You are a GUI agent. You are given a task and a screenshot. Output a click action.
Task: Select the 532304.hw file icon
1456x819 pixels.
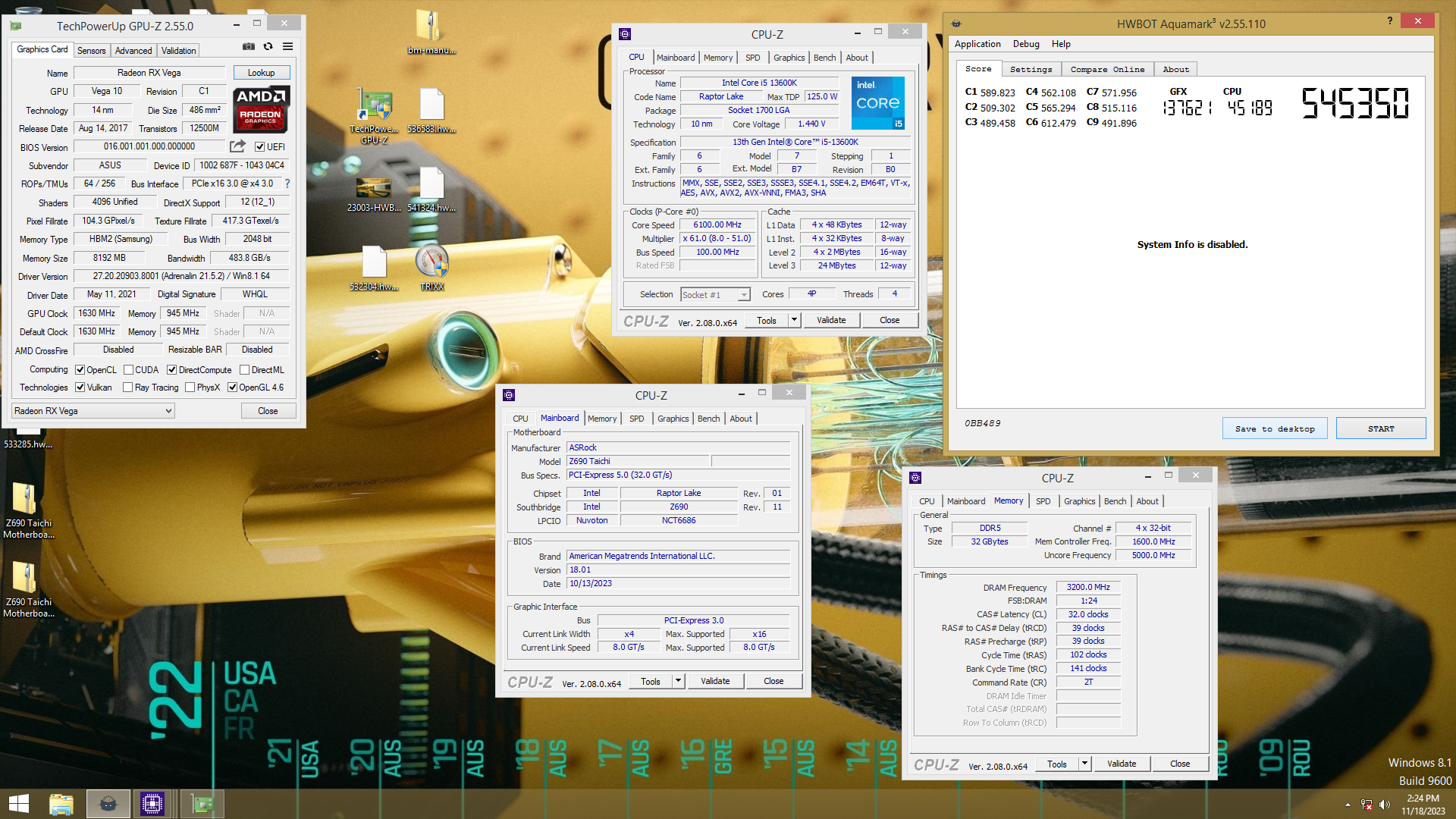(374, 268)
